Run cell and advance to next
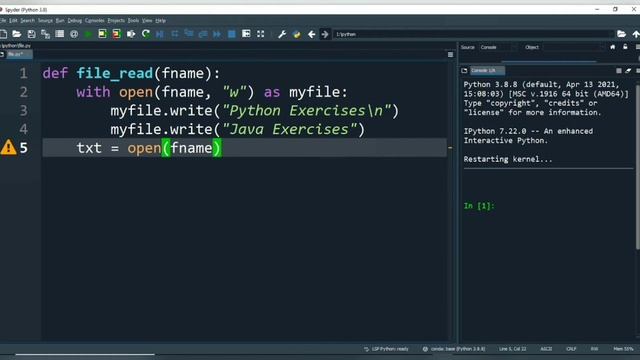The width and height of the screenshot is (640, 360). [x=116, y=34]
